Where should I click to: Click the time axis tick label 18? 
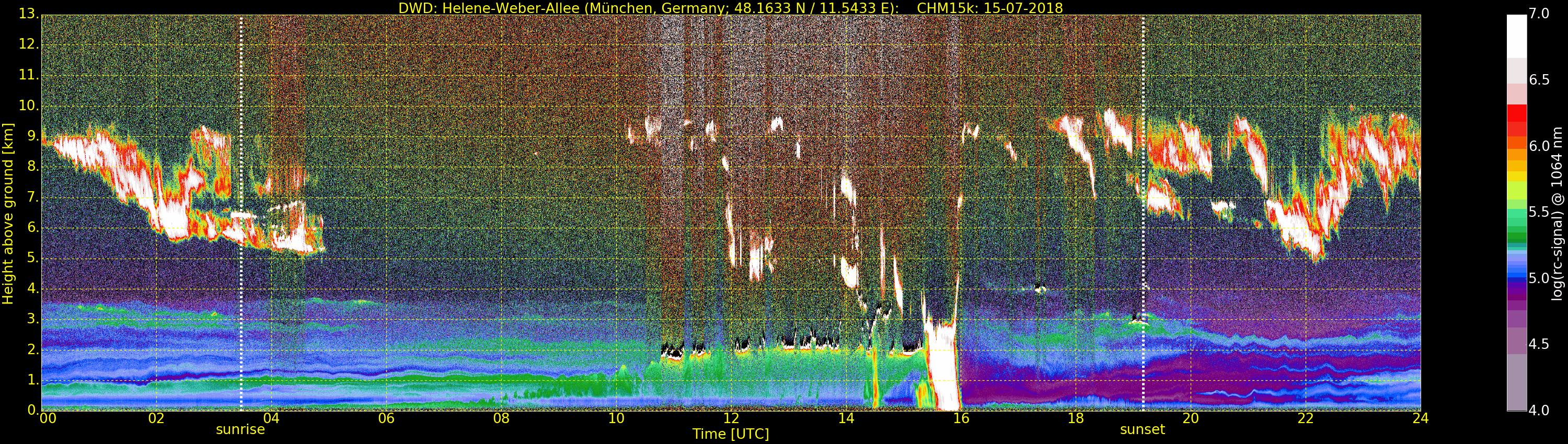point(1076,418)
